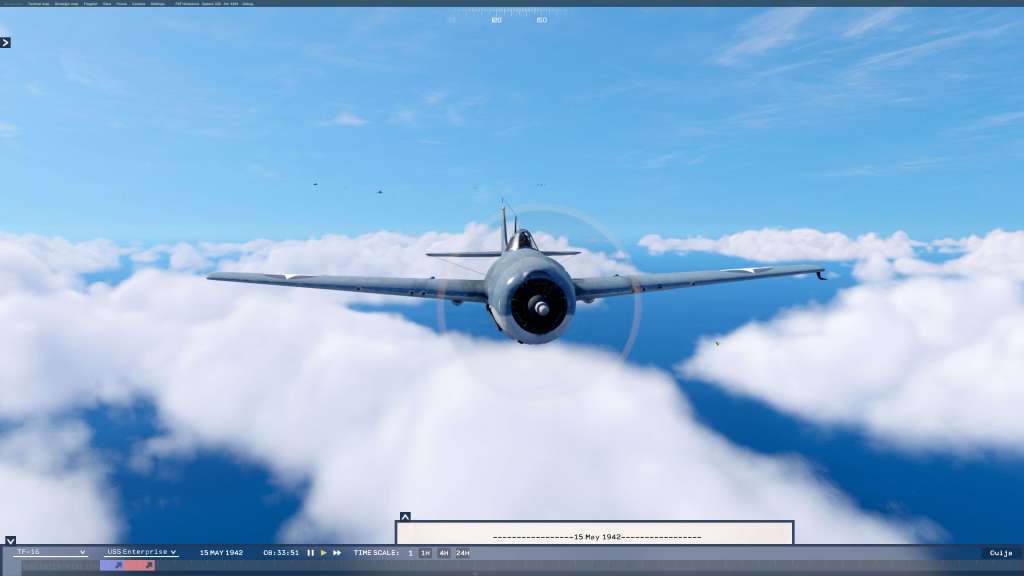
Task: Set time scale to 24H
Action: tap(463, 553)
